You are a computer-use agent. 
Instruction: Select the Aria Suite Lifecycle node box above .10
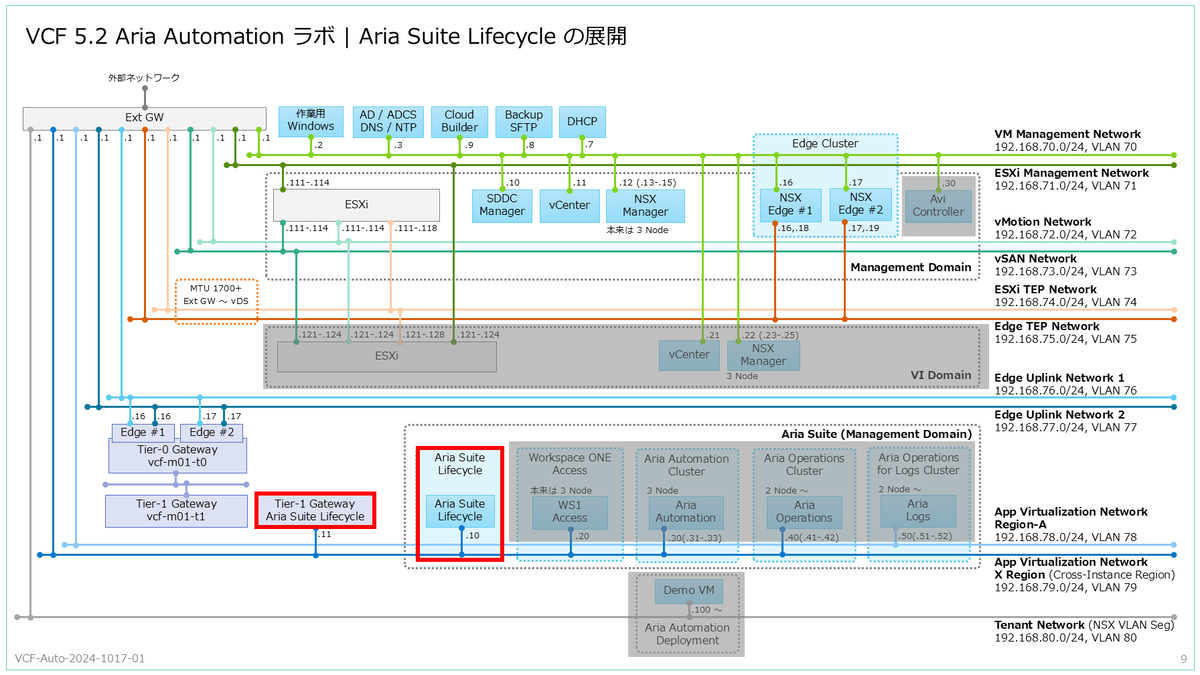point(461,511)
